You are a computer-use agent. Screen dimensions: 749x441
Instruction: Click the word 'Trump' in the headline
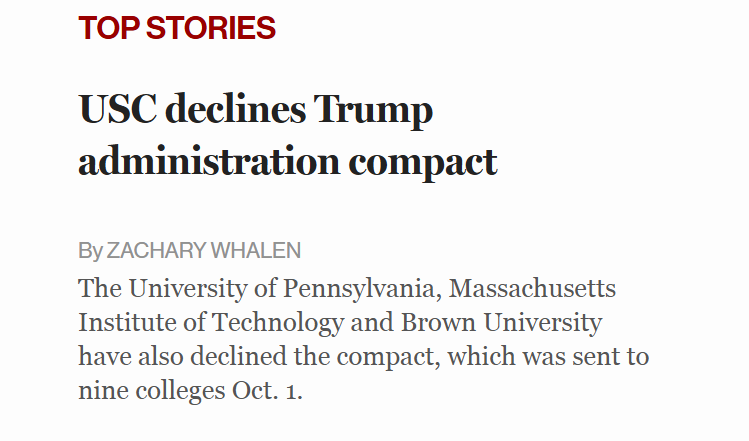[373, 111]
